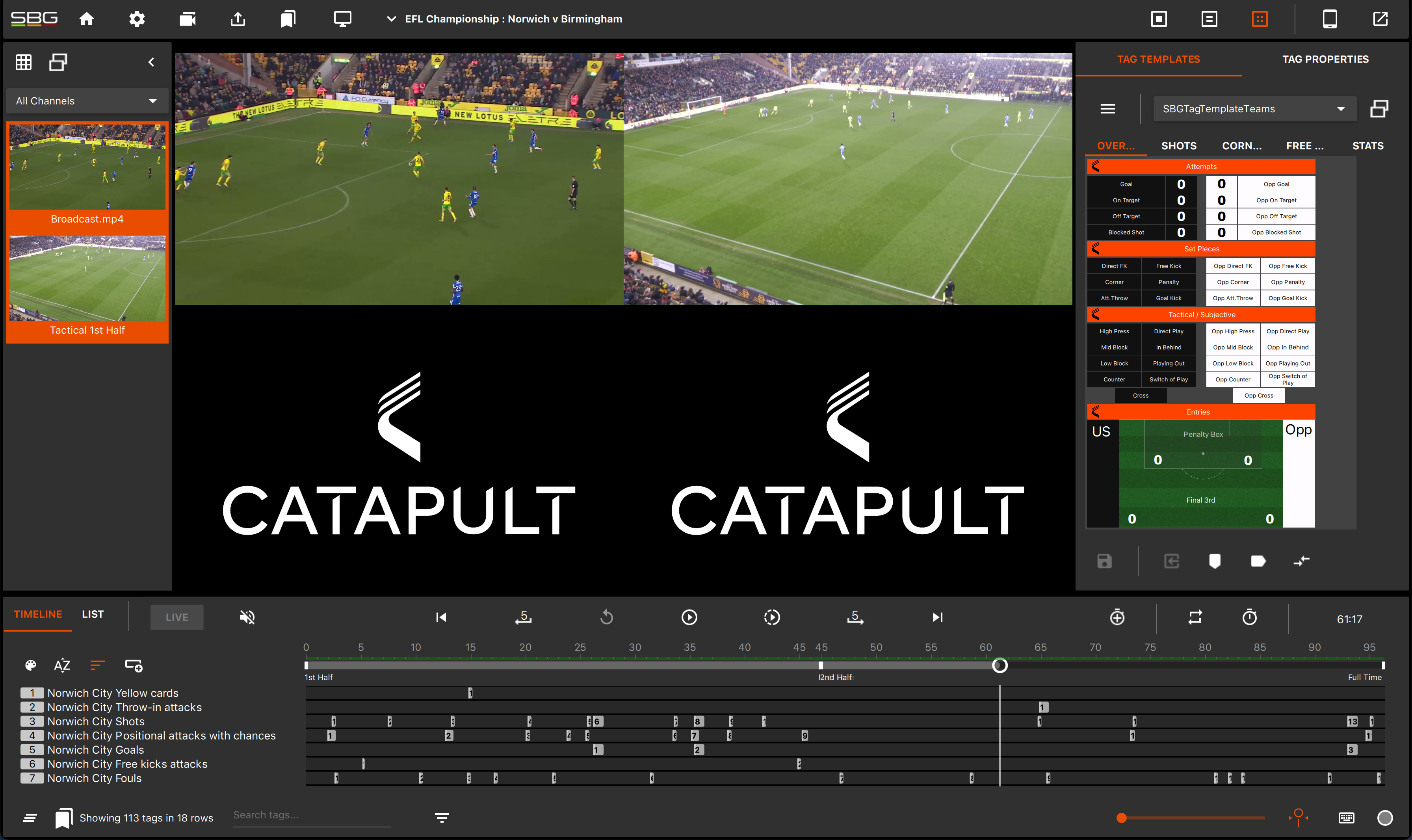The width and height of the screenshot is (1412, 840).
Task: Adjust the timeline zoom slider handle
Action: pyautogui.click(x=1121, y=818)
